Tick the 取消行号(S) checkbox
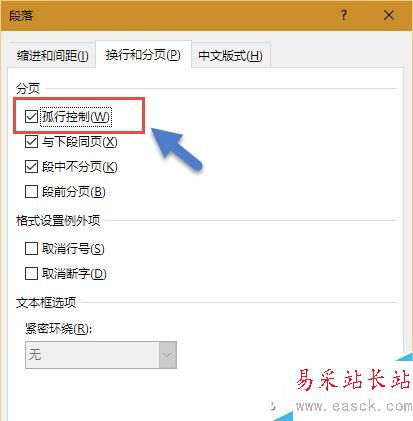Image resolution: width=413 pixels, height=421 pixels. click(31, 248)
